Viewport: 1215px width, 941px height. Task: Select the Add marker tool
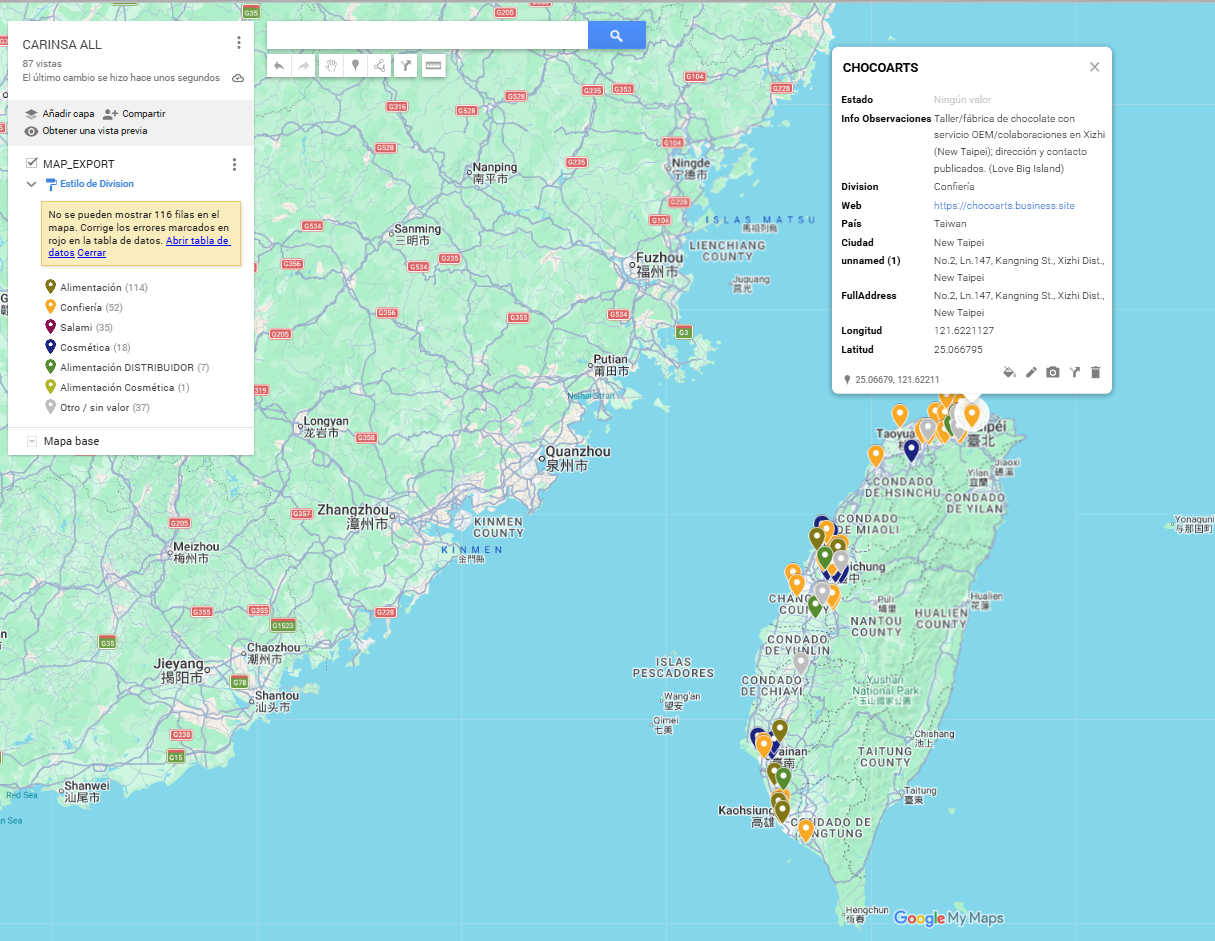[355, 66]
